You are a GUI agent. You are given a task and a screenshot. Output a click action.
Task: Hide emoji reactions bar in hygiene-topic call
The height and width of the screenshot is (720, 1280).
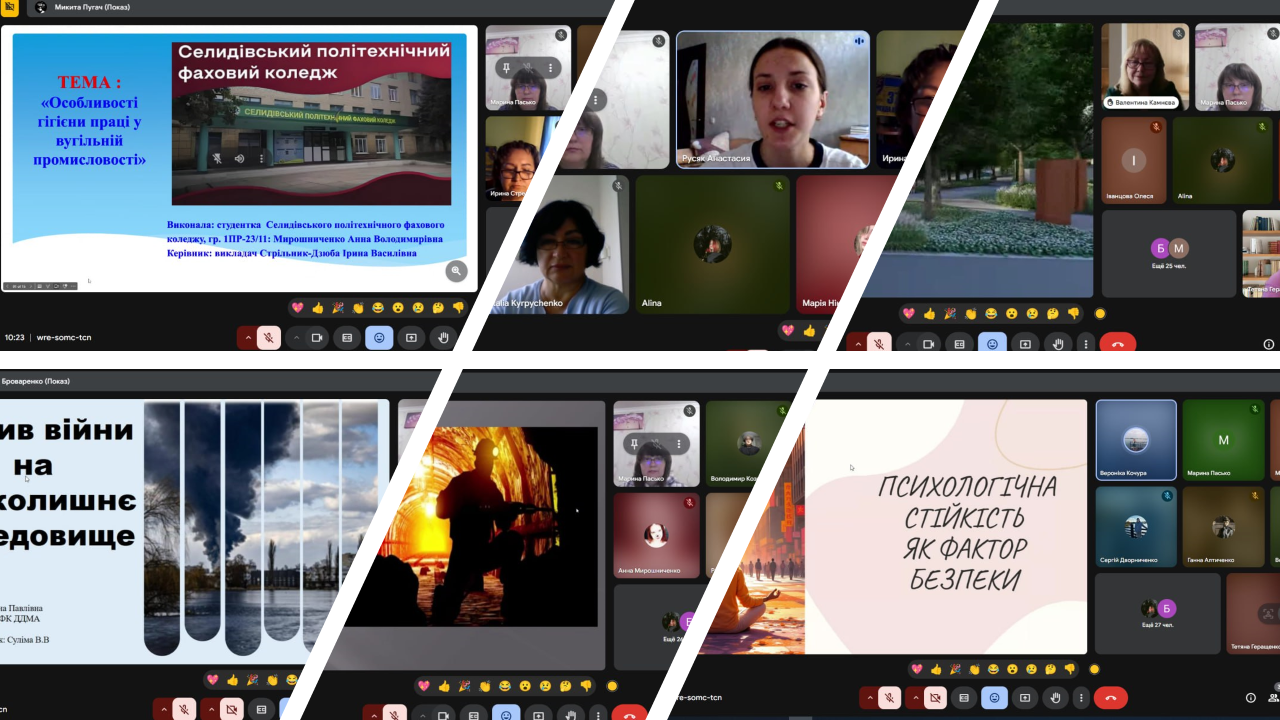tap(379, 338)
